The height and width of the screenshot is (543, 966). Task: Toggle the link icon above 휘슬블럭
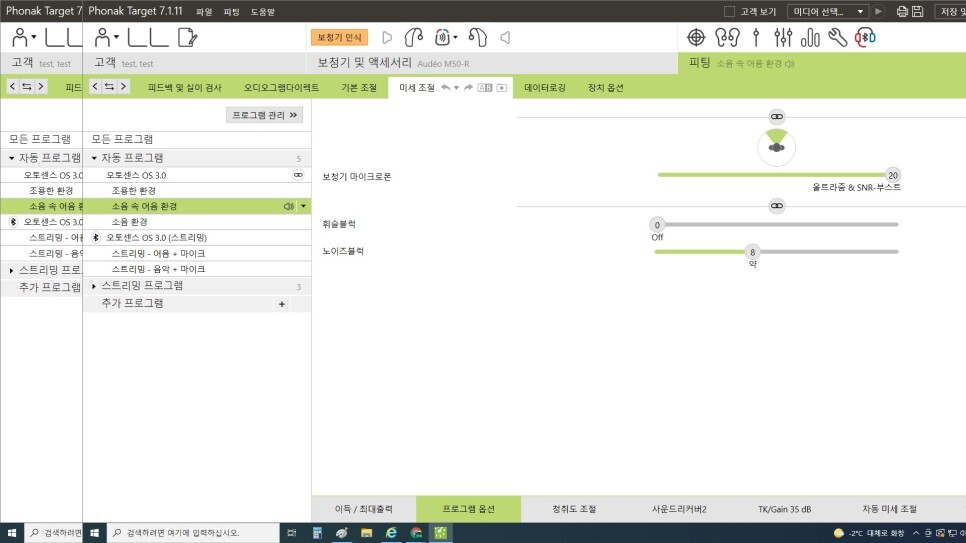click(x=776, y=205)
